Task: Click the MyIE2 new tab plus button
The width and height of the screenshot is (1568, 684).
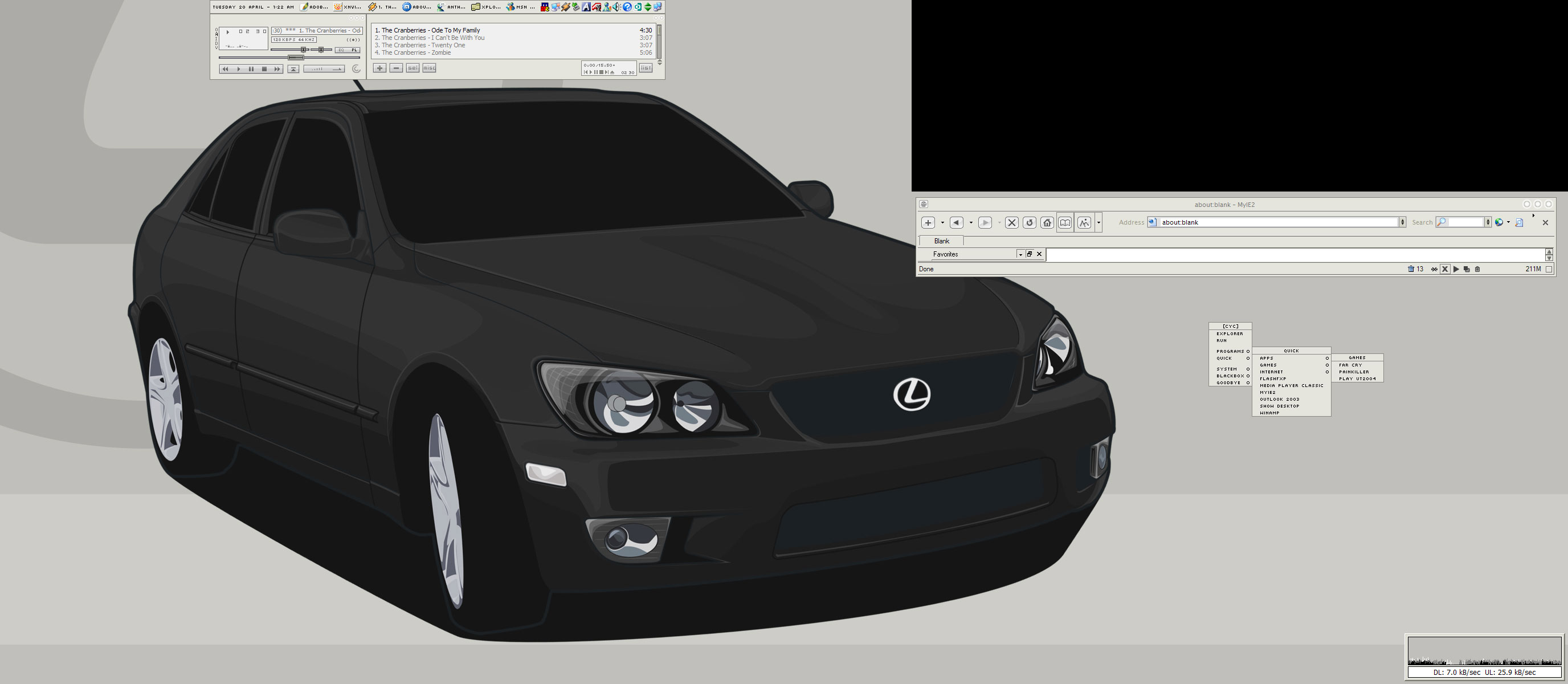Action: (x=928, y=223)
